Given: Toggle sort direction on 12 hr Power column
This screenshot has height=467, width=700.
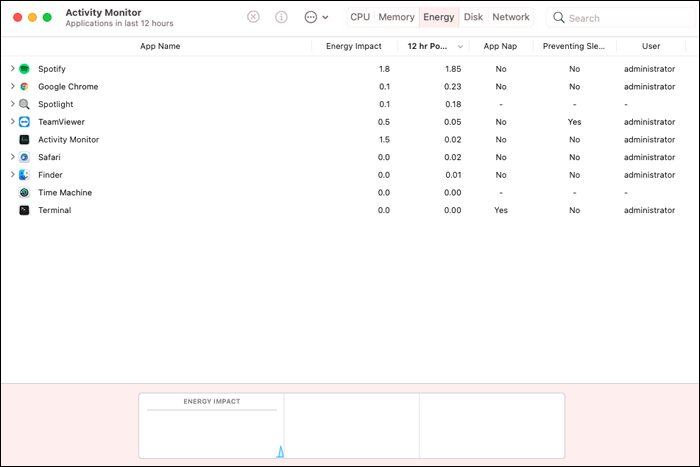Looking at the screenshot, I should coord(433,46).
